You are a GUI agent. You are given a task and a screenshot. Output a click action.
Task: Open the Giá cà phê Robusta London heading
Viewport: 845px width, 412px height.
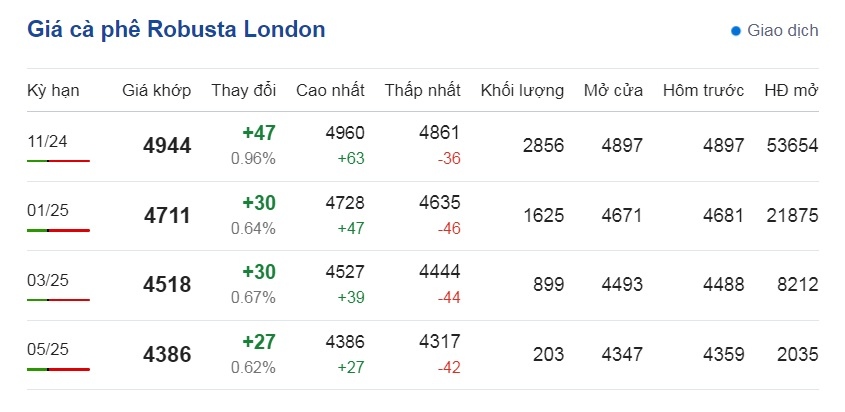176,30
